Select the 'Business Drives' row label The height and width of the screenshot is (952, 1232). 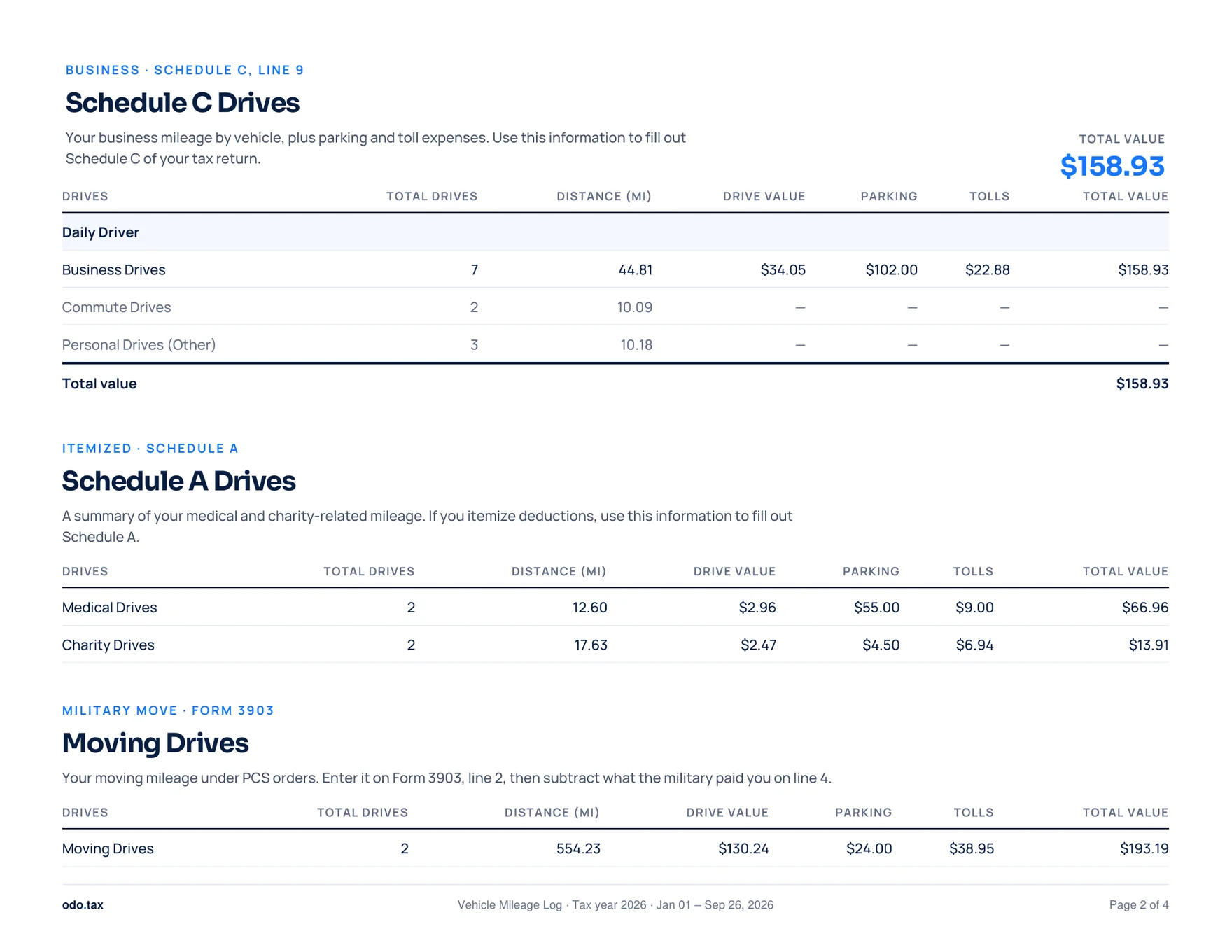113,270
